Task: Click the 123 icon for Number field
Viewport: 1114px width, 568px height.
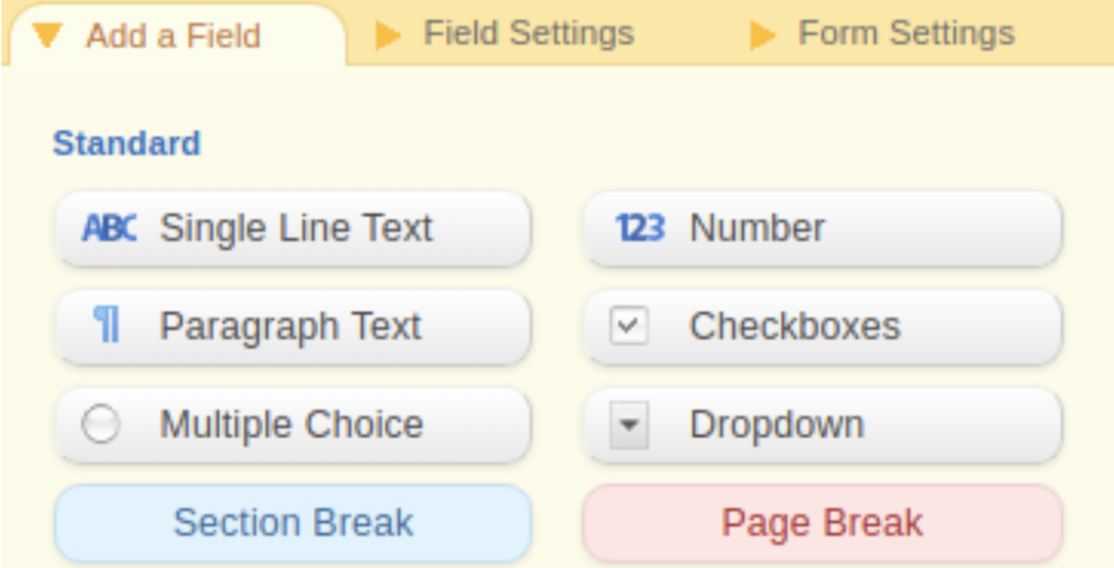Action: coord(639,228)
